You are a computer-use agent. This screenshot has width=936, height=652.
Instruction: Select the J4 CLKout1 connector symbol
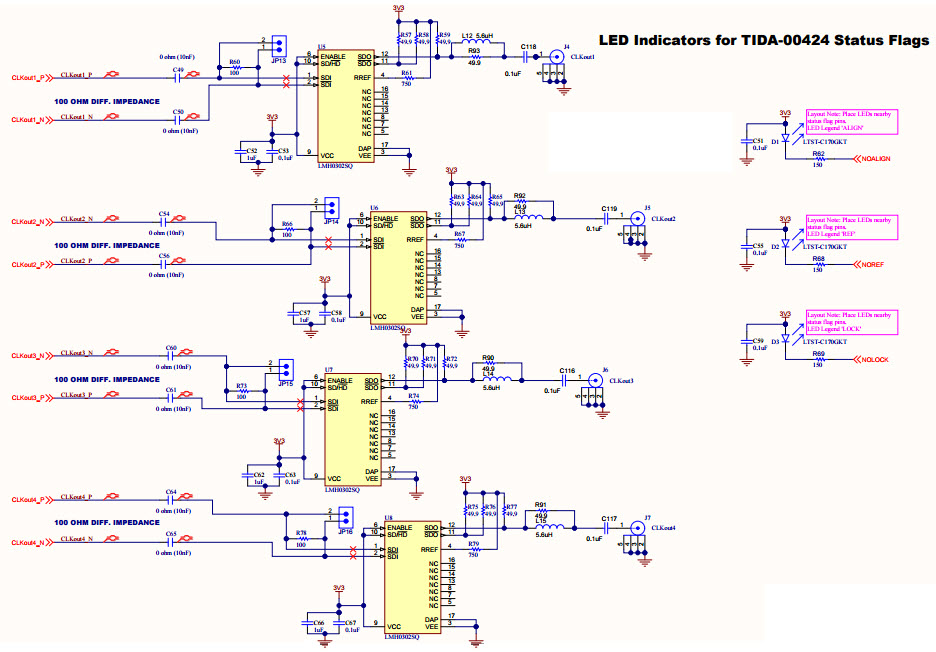click(555, 58)
